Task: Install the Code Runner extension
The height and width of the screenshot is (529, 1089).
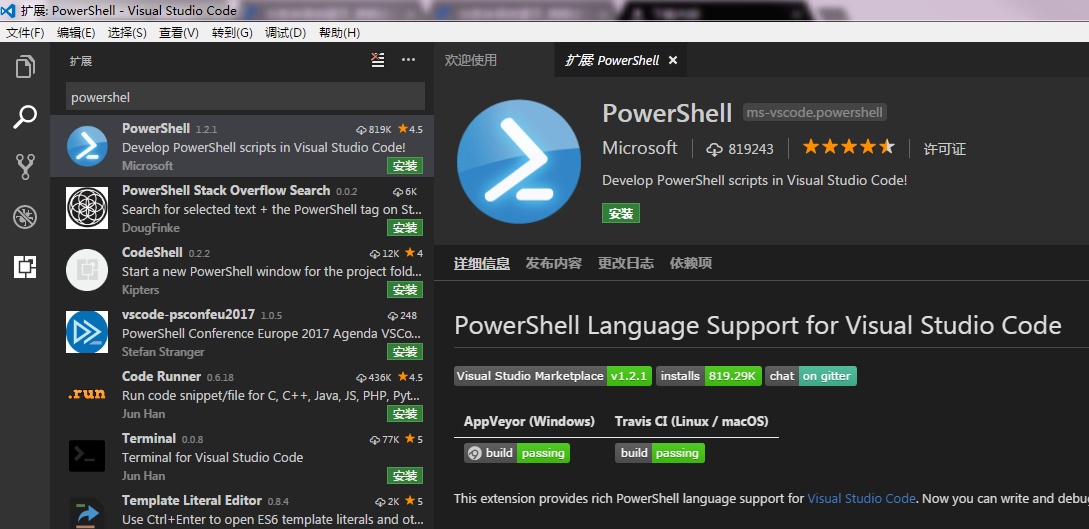Action: 405,414
